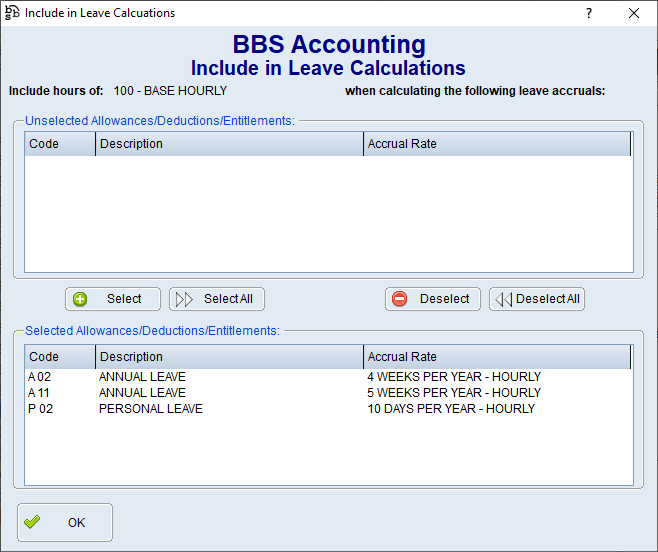This screenshot has width=658, height=552.
Task: Select the A 11 Annual Leave row
Action: [140, 393]
